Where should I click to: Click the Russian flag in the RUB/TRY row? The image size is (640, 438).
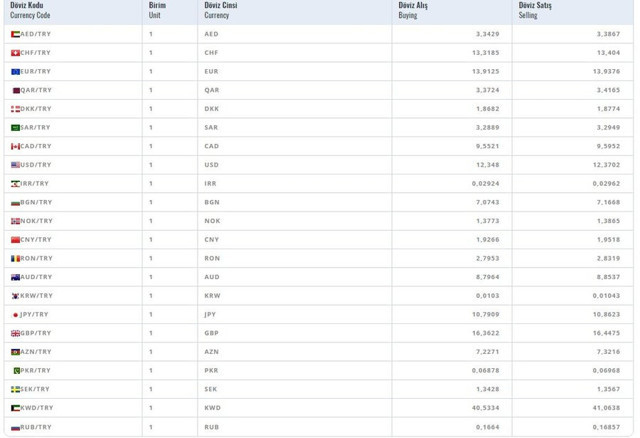point(15,427)
